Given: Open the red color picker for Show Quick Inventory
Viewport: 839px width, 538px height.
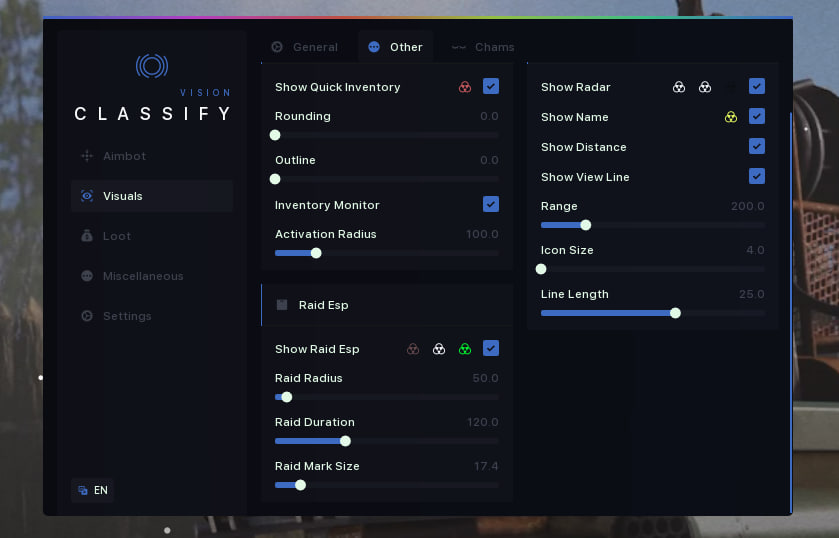Looking at the screenshot, I should (x=465, y=87).
